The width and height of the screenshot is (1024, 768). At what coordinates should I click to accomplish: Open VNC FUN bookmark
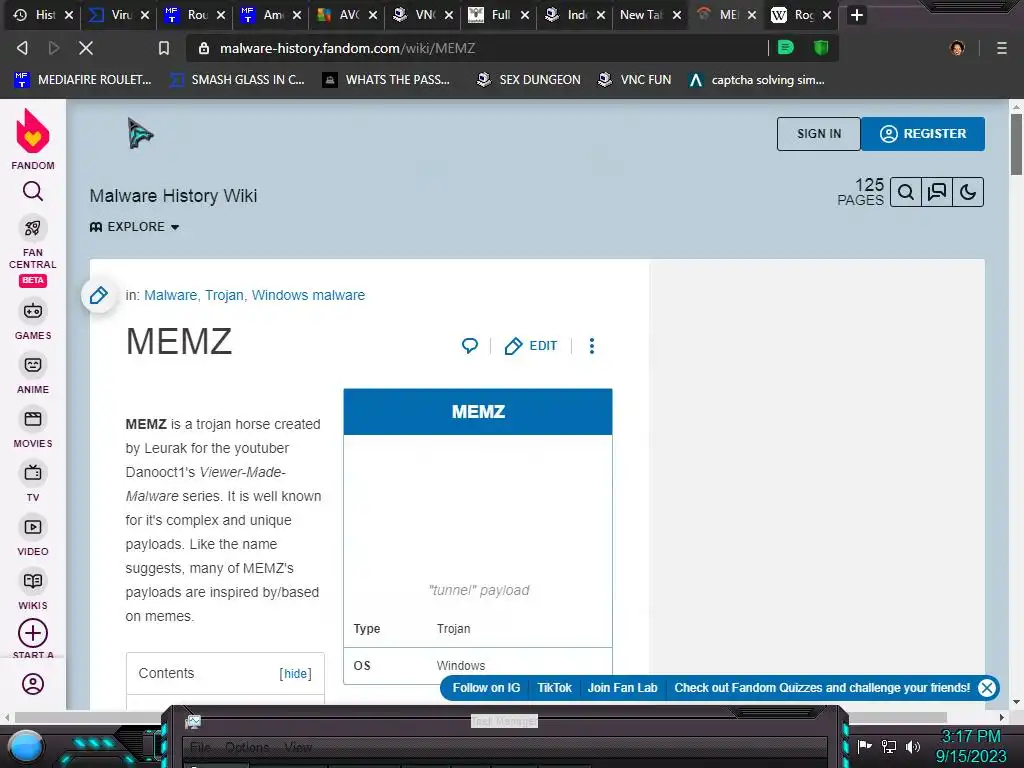634,80
